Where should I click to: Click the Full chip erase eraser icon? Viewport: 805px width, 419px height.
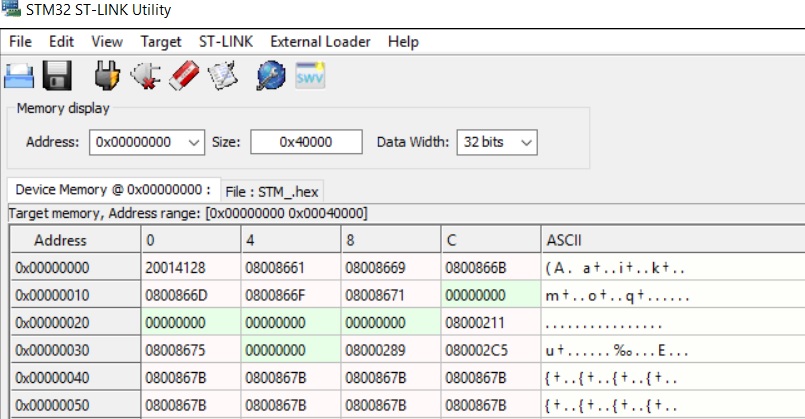(x=184, y=76)
